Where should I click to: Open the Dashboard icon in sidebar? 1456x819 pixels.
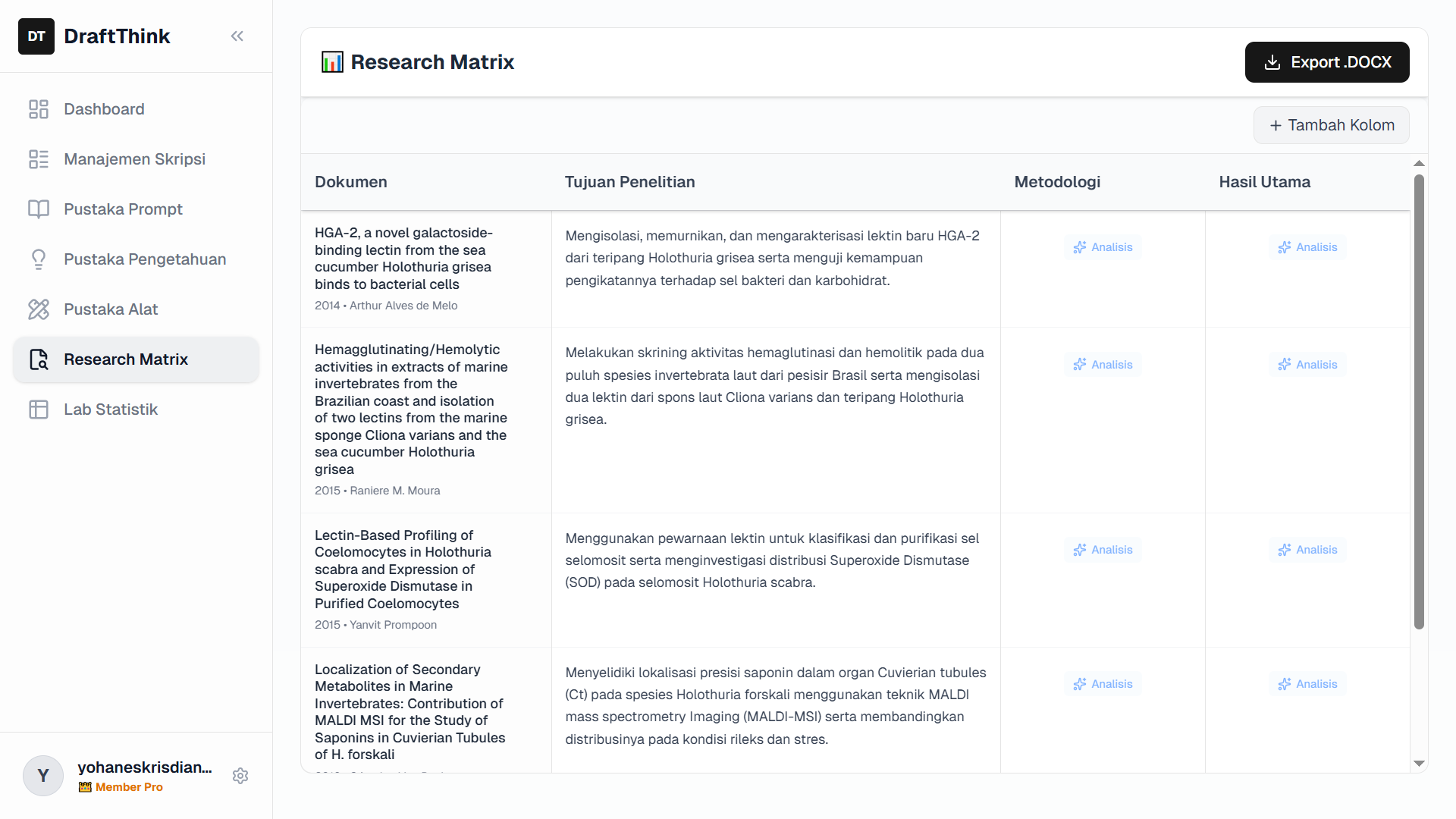[x=39, y=109]
